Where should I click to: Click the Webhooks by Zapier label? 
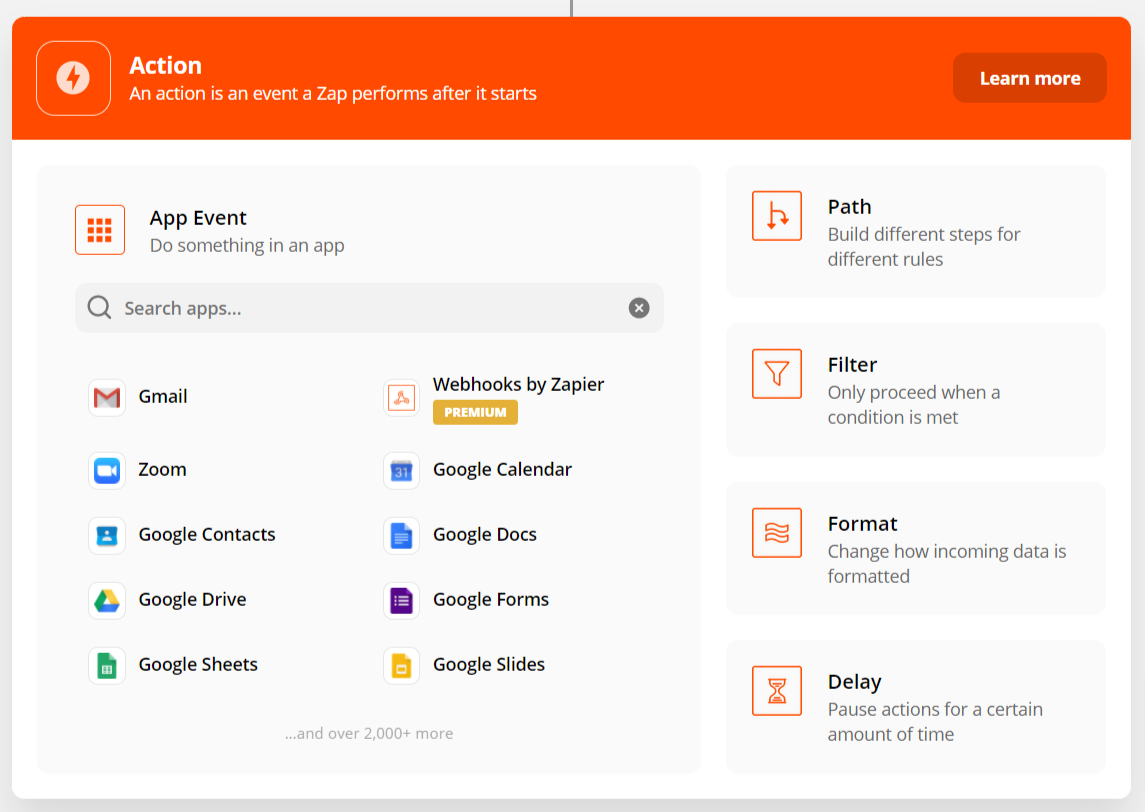pyautogui.click(x=518, y=385)
